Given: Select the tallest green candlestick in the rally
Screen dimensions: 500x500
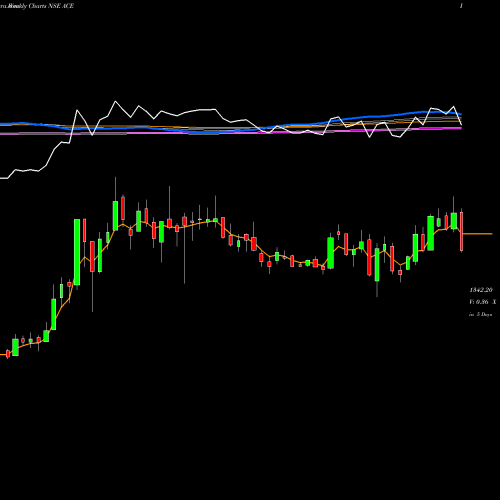Looking at the screenshot, I should pyautogui.click(x=77, y=252).
